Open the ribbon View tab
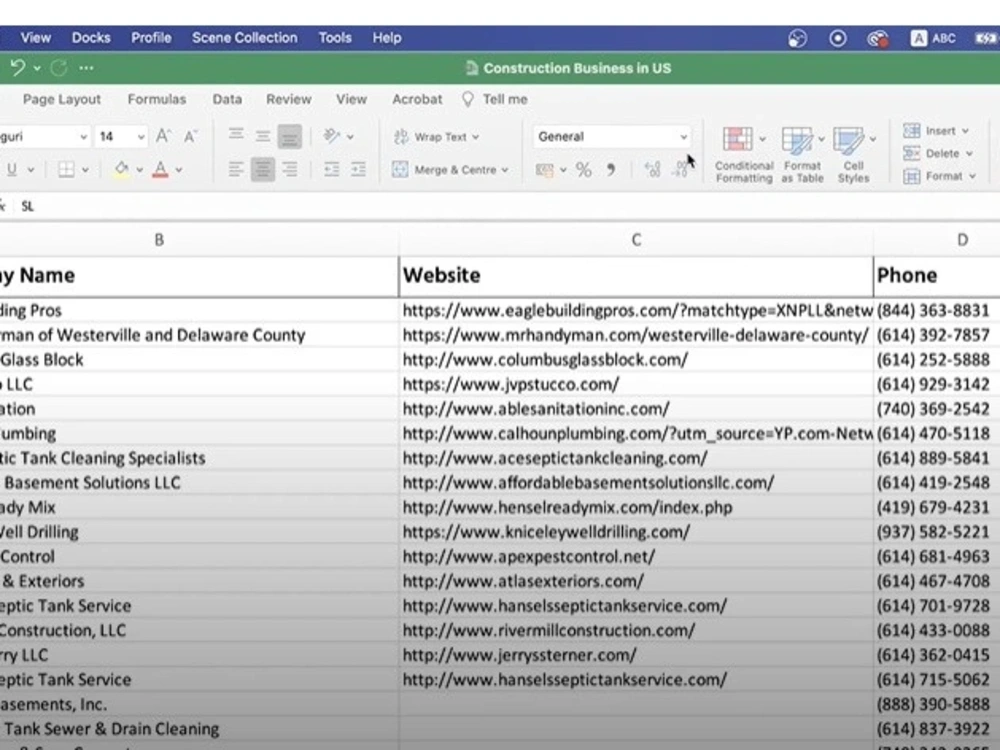The width and height of the screenshot is (1000, 750). click(x=351, y=99)
